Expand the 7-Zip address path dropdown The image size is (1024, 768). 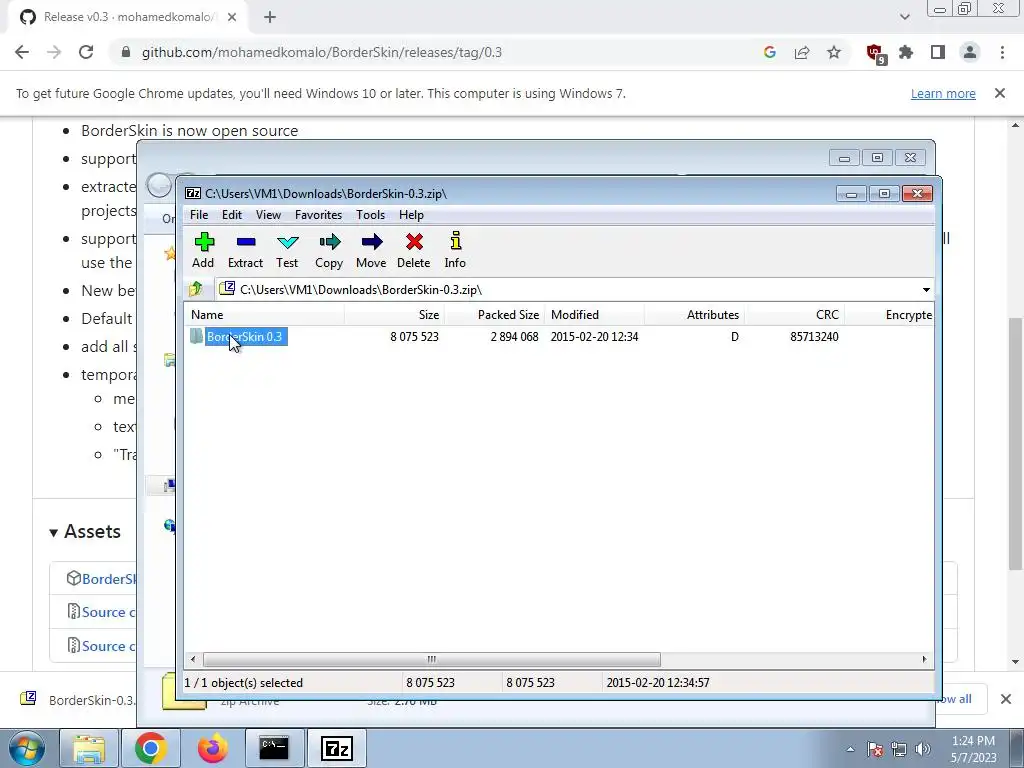click(x=926, y=290)
